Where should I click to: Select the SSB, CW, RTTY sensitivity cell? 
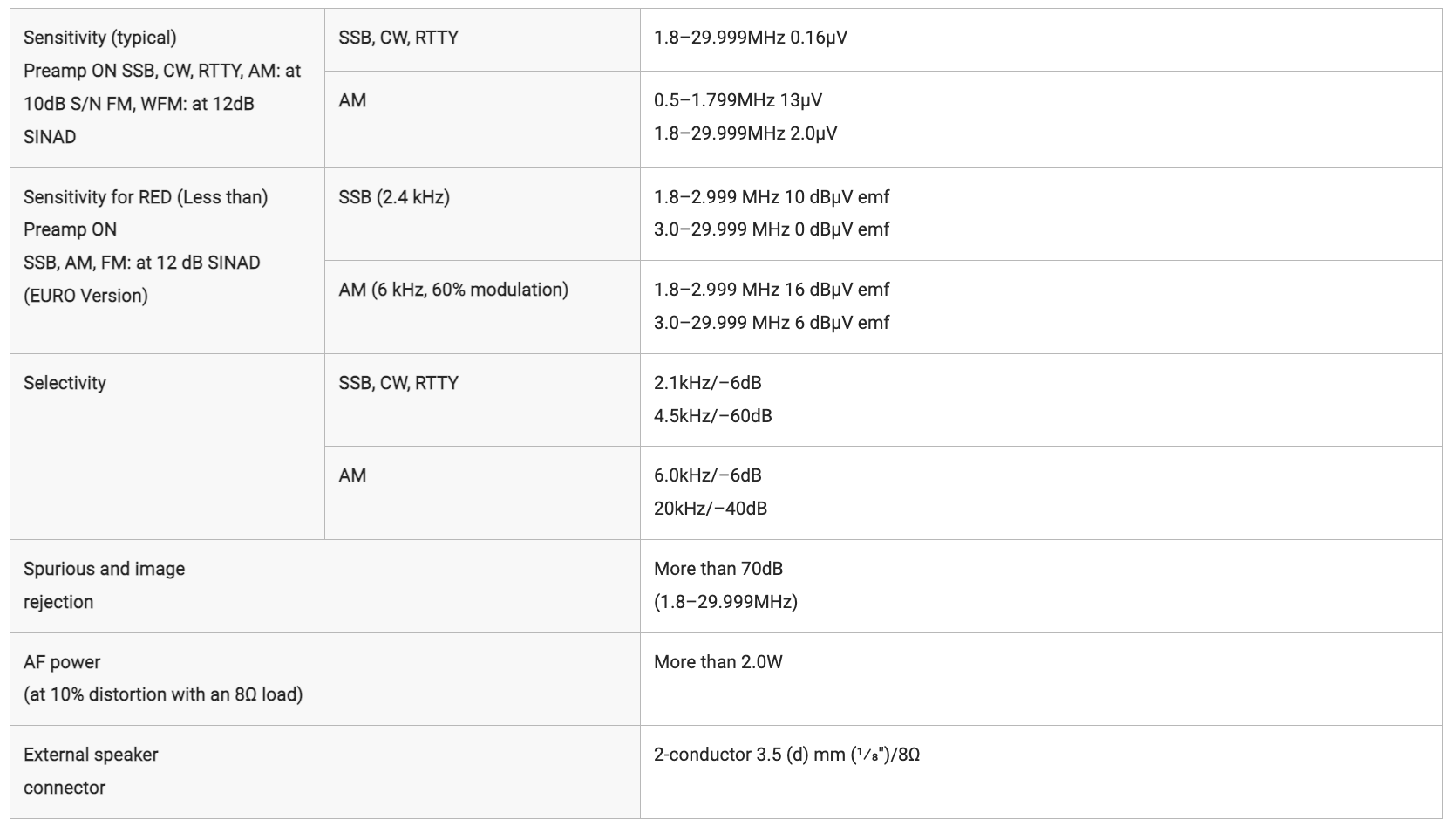coord(482,39)
